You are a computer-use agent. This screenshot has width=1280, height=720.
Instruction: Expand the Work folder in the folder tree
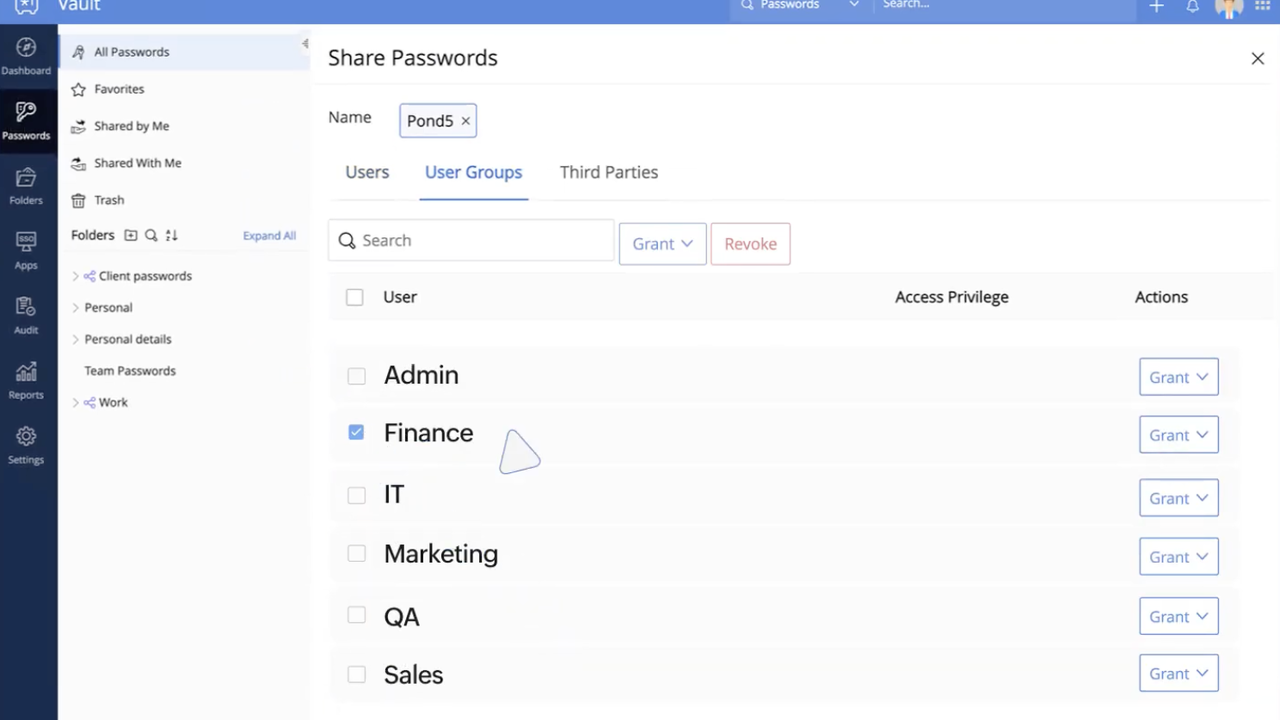coord(76,402)
